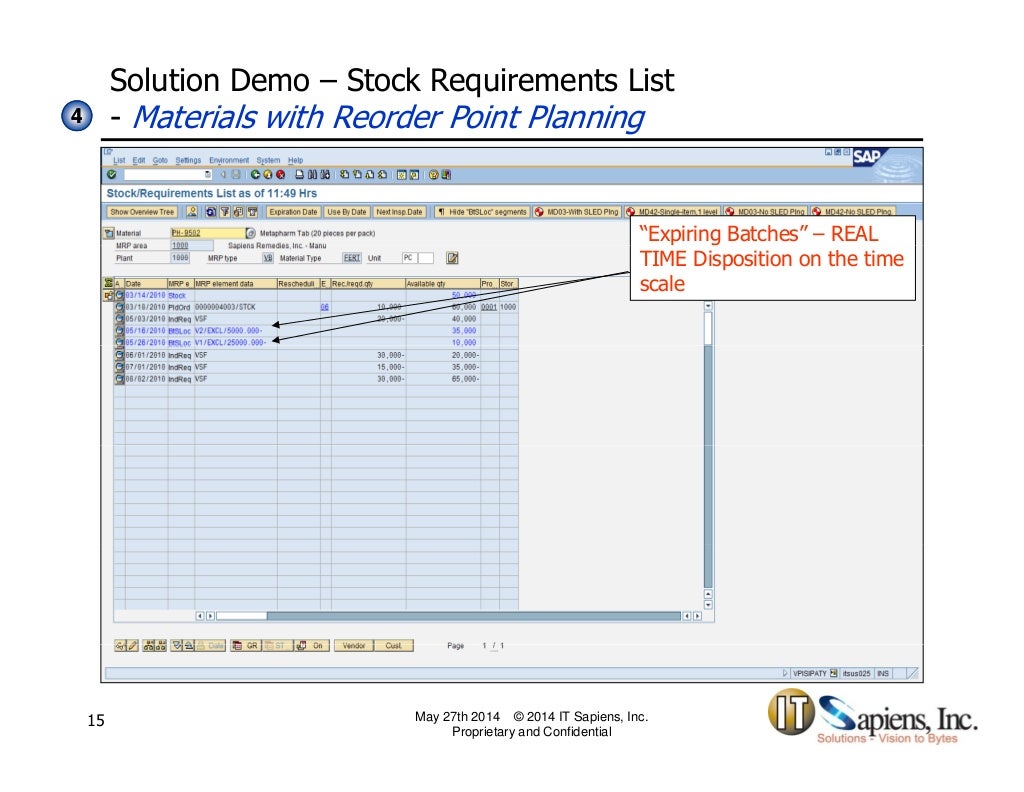The image size is (1024, 792).
Task: Click the green Enter checkmark icon
Action: point(112,174)
